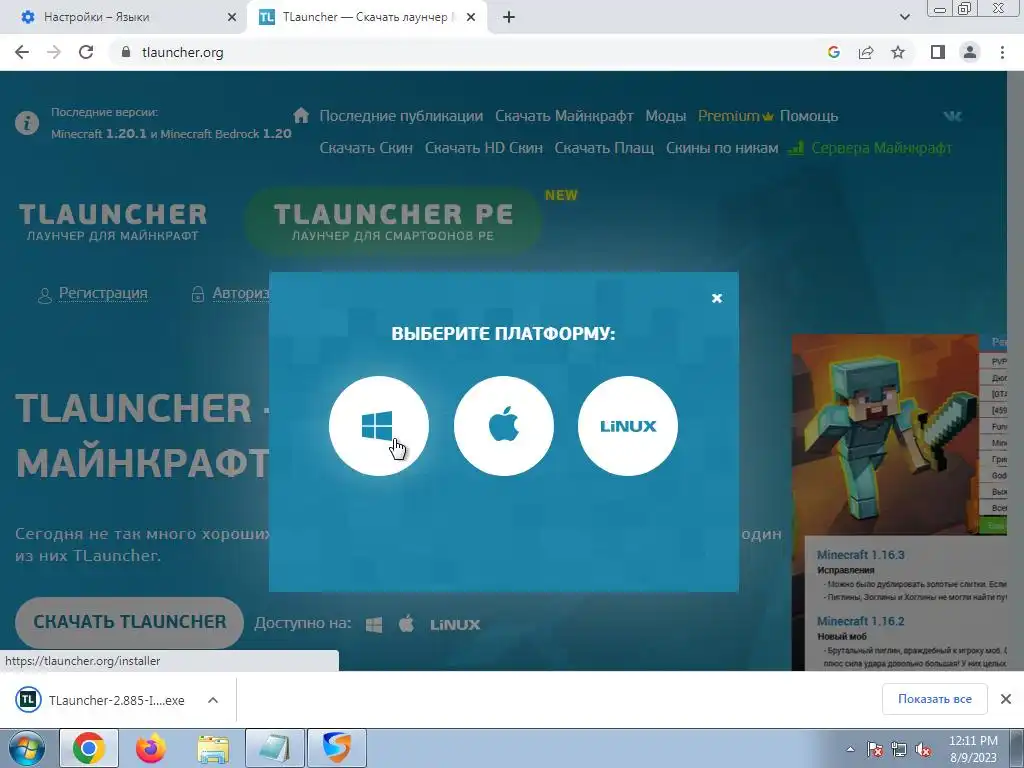Show hidden system tray icons
Screen dimensions: 1024x768
coord(850,750)
